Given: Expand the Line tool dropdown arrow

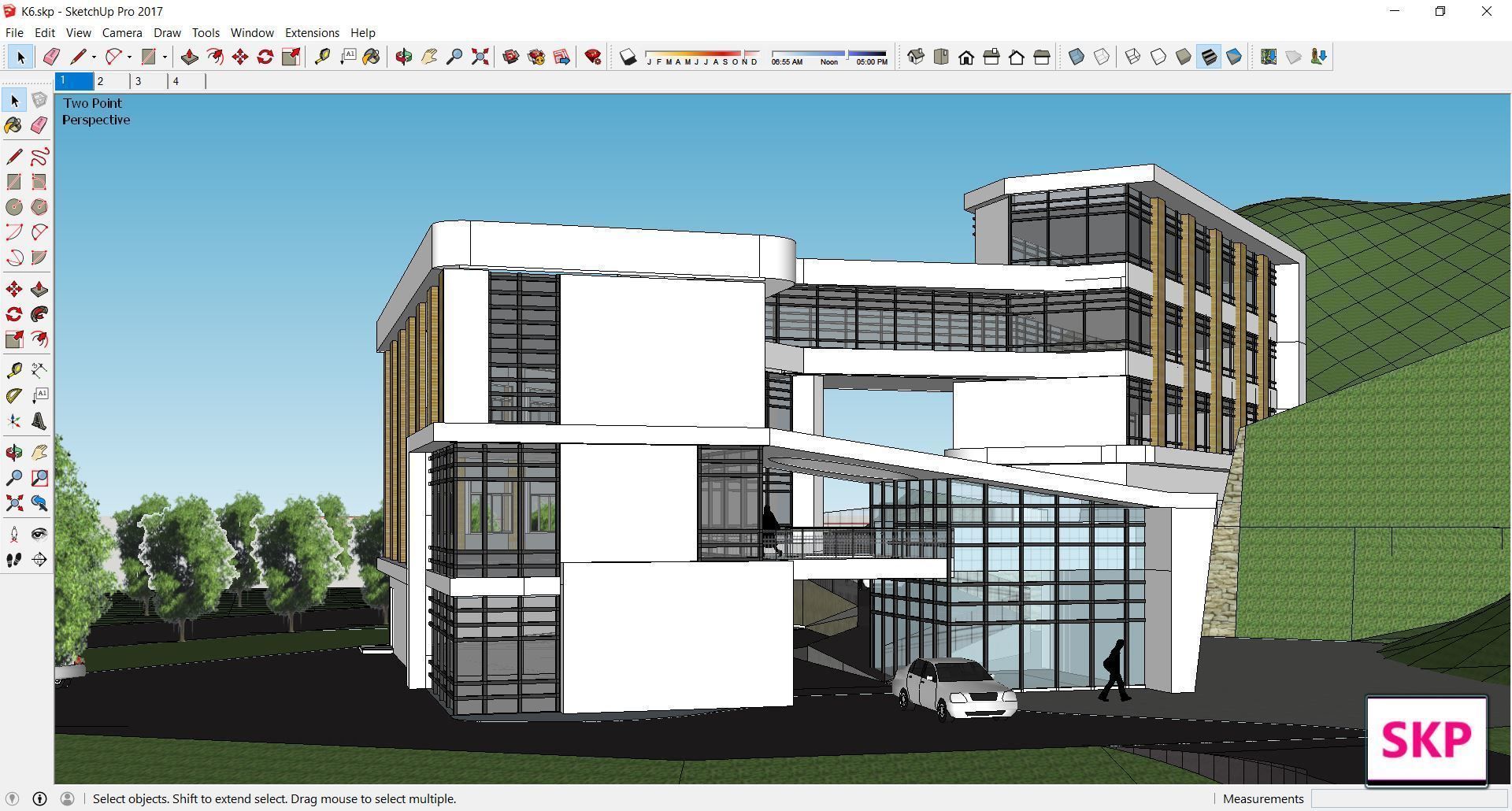Looking at the screenshot, I should [94, 57].
